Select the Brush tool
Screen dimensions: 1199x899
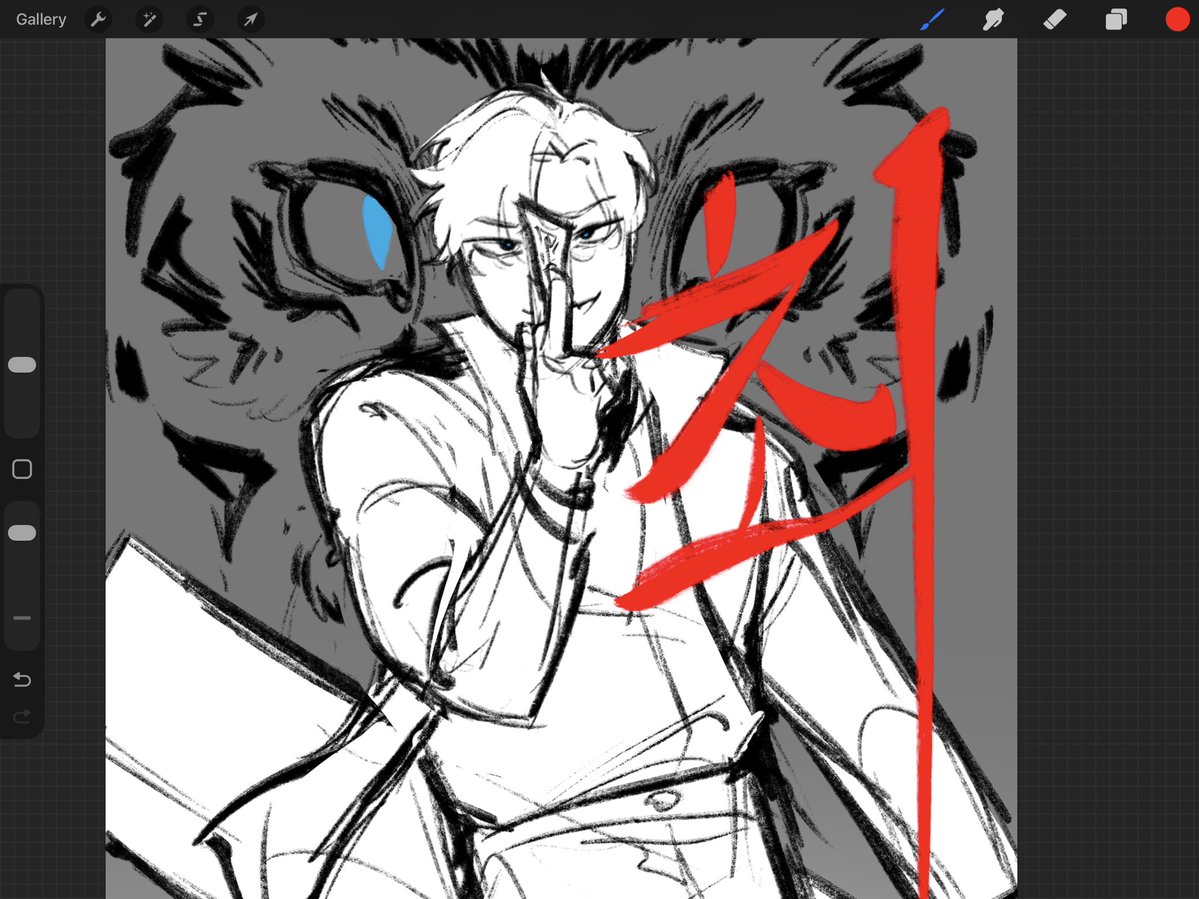[932, 19]
